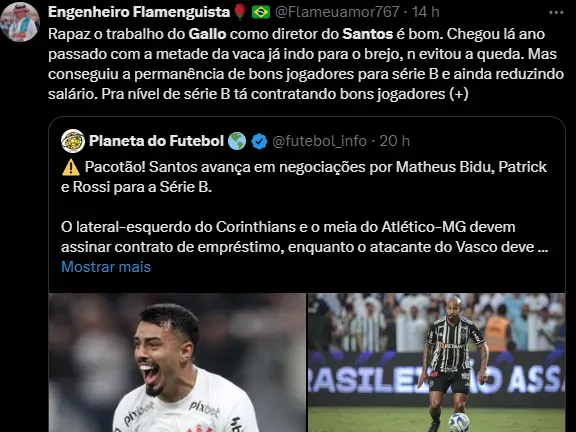This screenshot has width=576, height=432.
Task: Open the quoted tweet's 20 h timestamp
Action: pos(395,141)
